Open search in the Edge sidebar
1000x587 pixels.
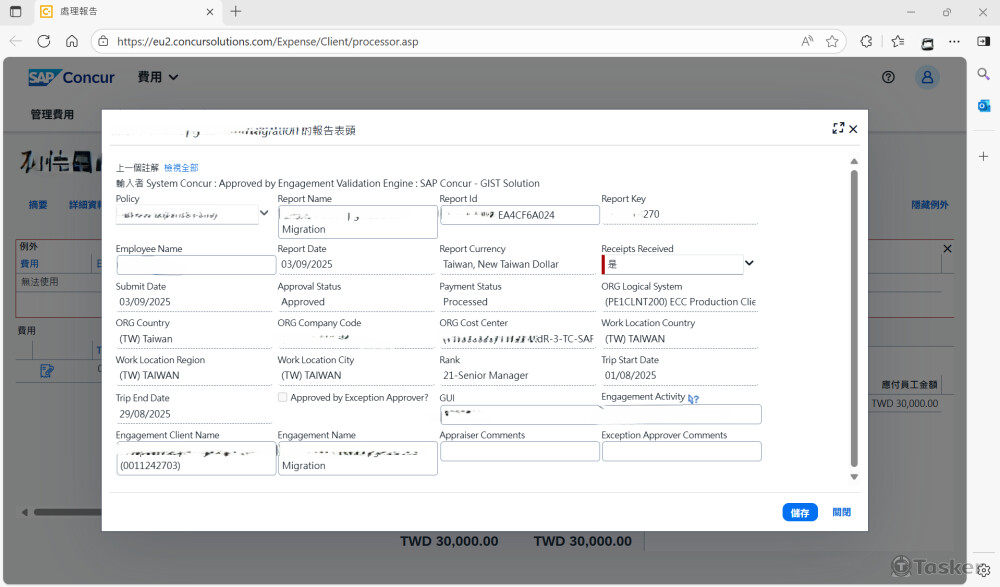pyautogui.click(x=983, y=73)
